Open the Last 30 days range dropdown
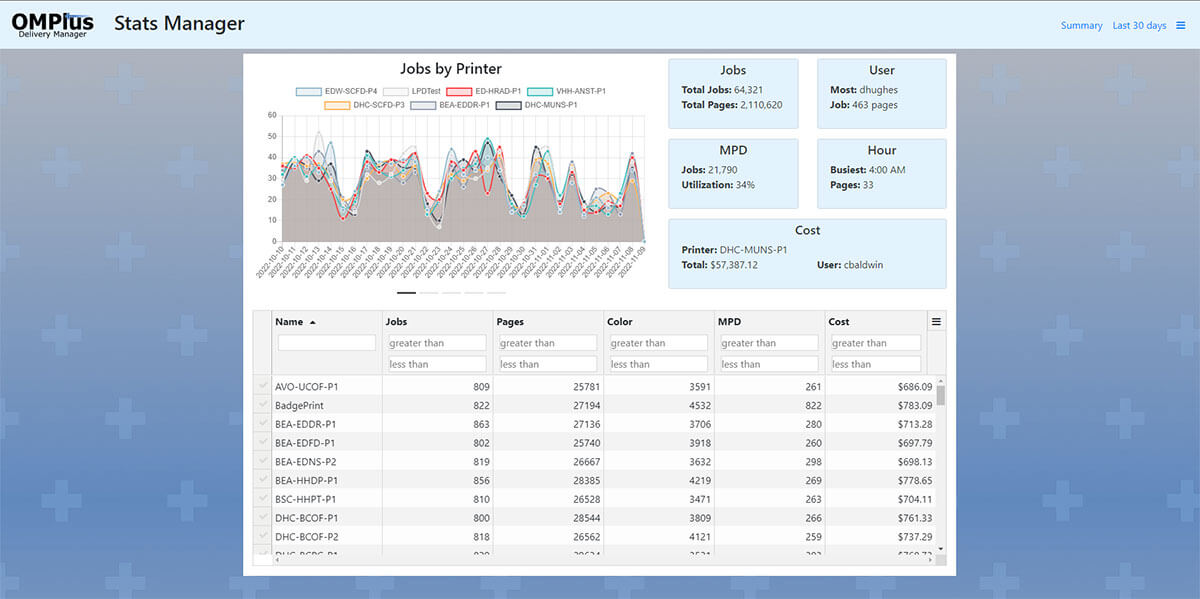 pos(1139,26)
